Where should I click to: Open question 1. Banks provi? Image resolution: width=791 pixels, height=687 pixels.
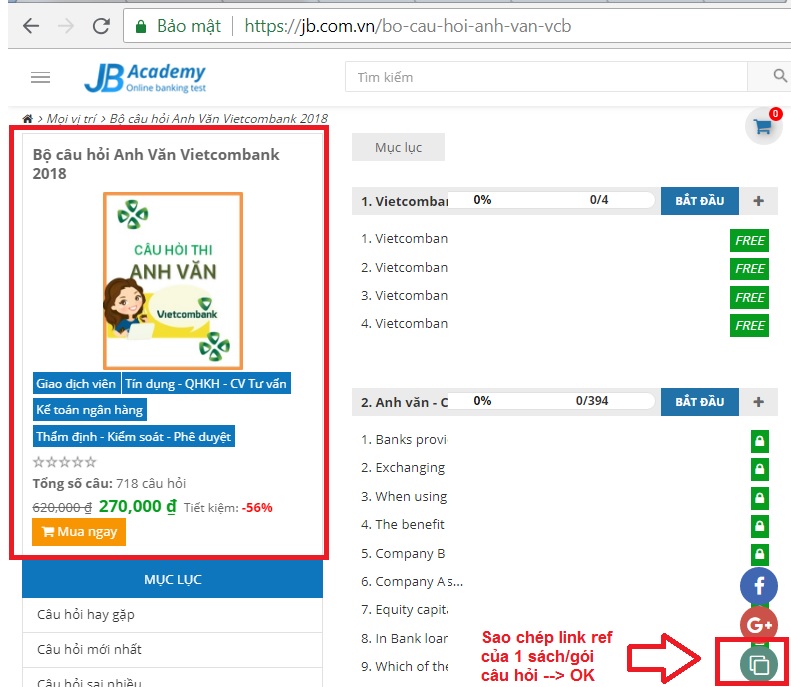click(x=404, y=440)
